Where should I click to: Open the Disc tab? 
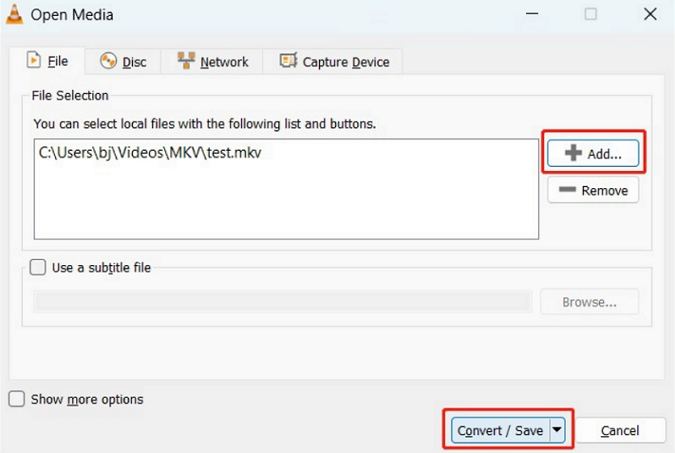point(123,62)
